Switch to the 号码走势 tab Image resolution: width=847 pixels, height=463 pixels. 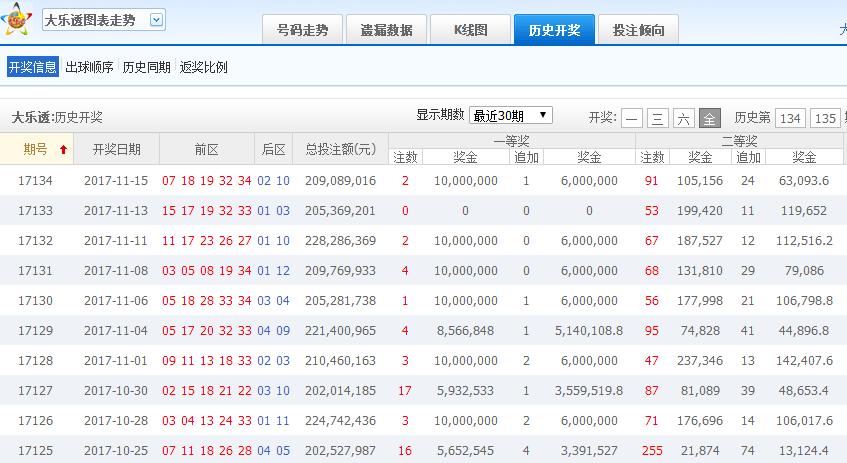302,30
